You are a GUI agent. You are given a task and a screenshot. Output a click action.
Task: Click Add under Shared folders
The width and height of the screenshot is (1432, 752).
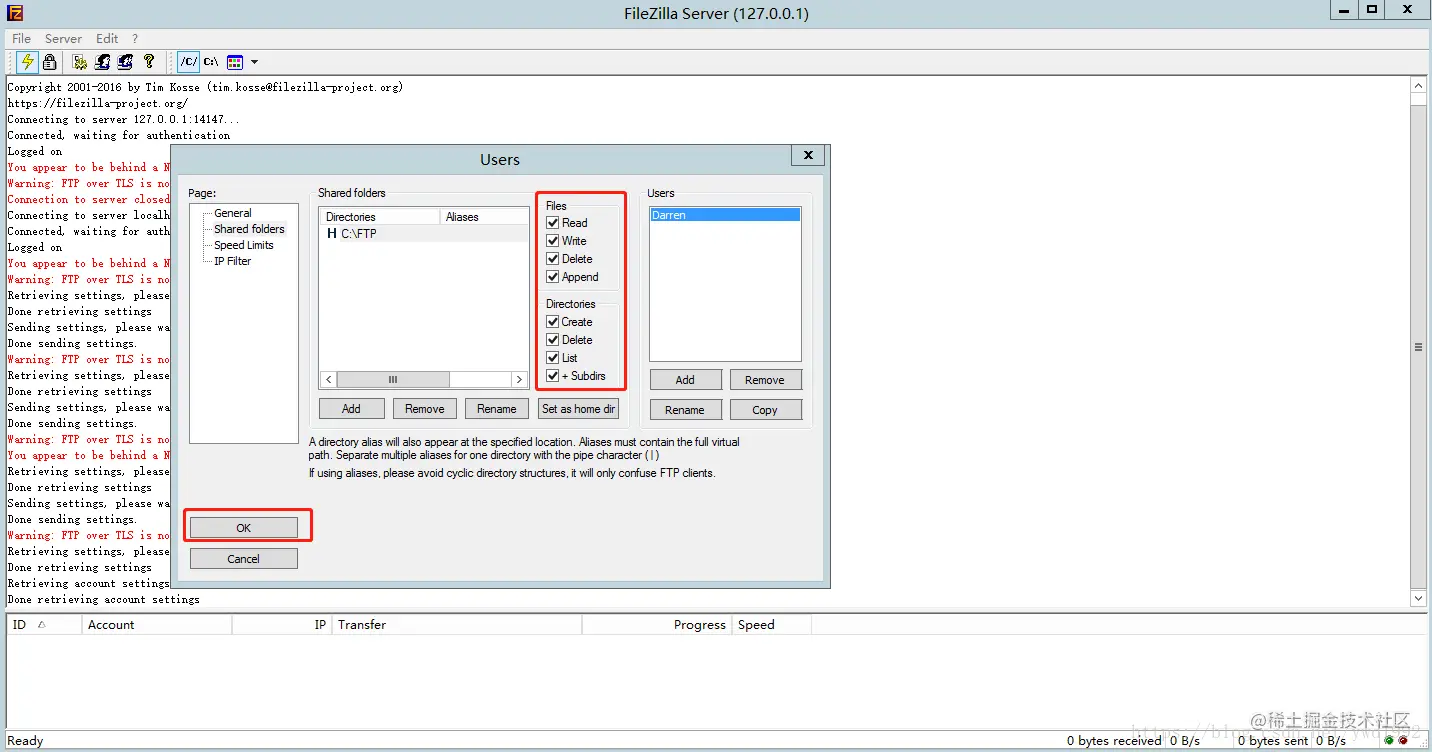point(351,409)
